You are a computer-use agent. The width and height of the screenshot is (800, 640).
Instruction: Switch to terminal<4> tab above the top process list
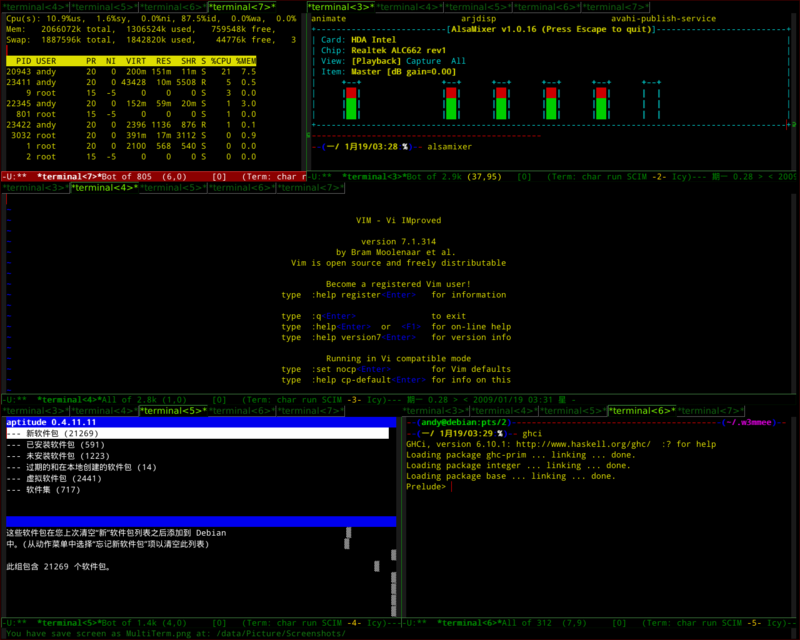click(x=35, y=7)
